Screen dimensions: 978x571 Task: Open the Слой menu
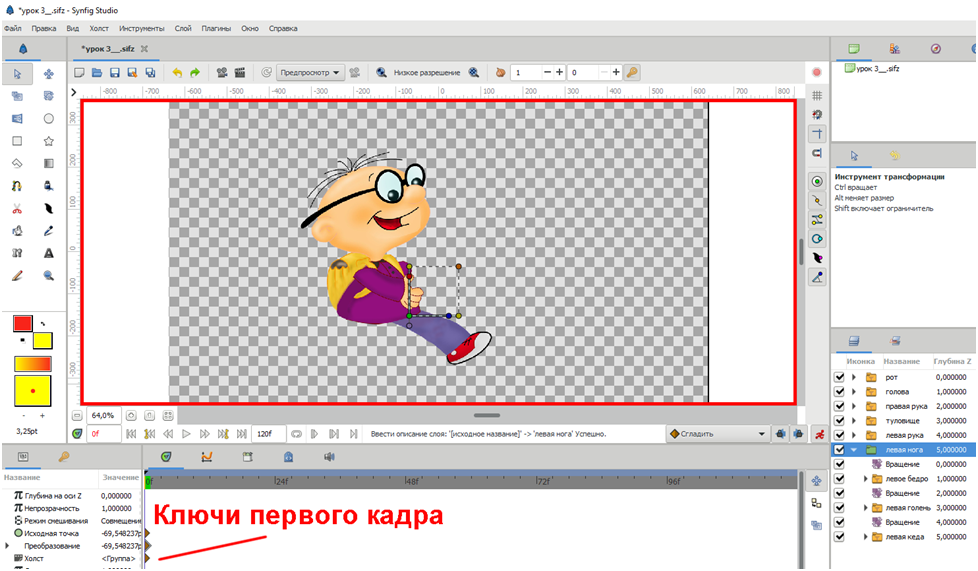tap(183, 28)
